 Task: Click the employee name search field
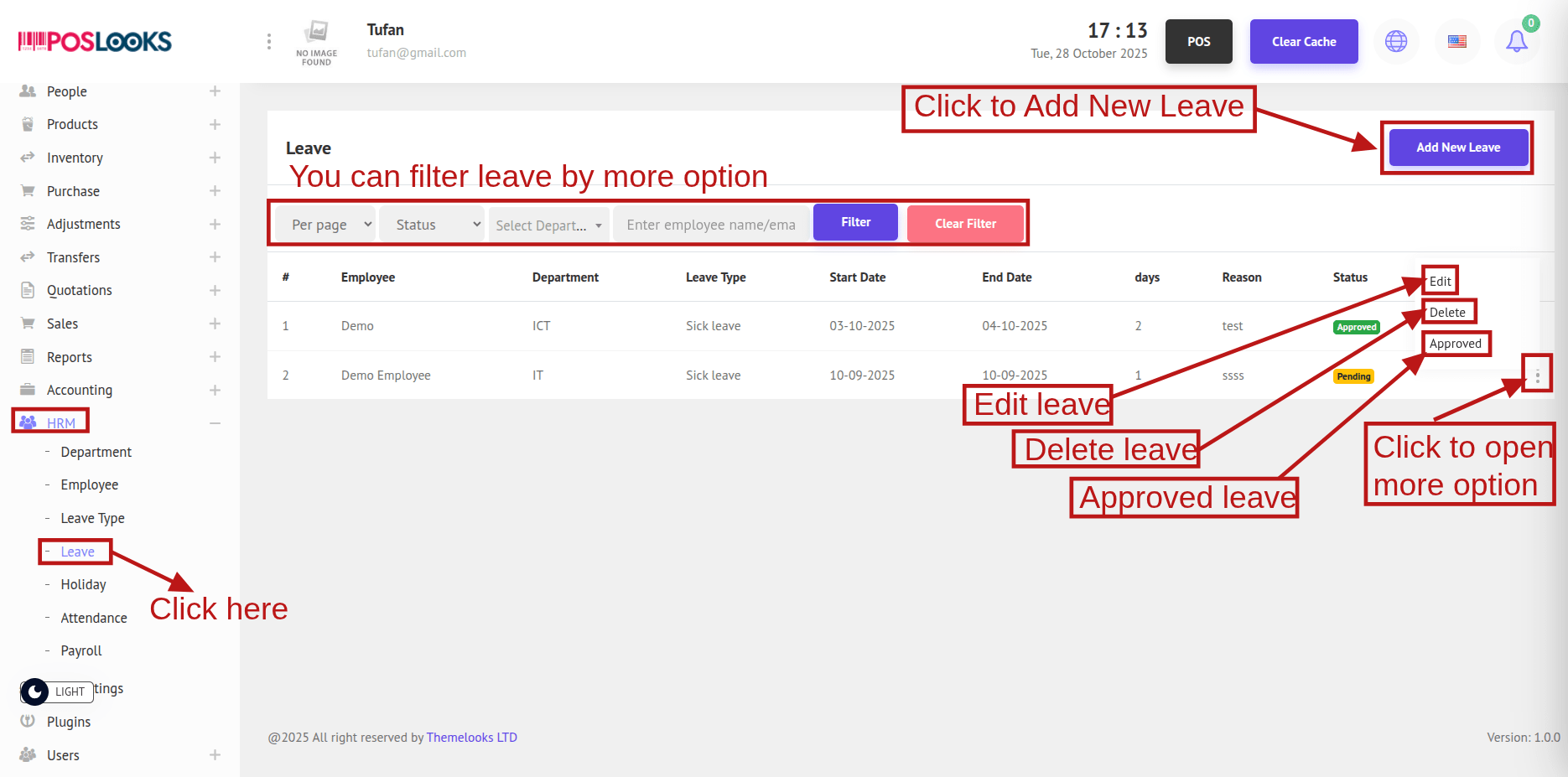point(711,225)
